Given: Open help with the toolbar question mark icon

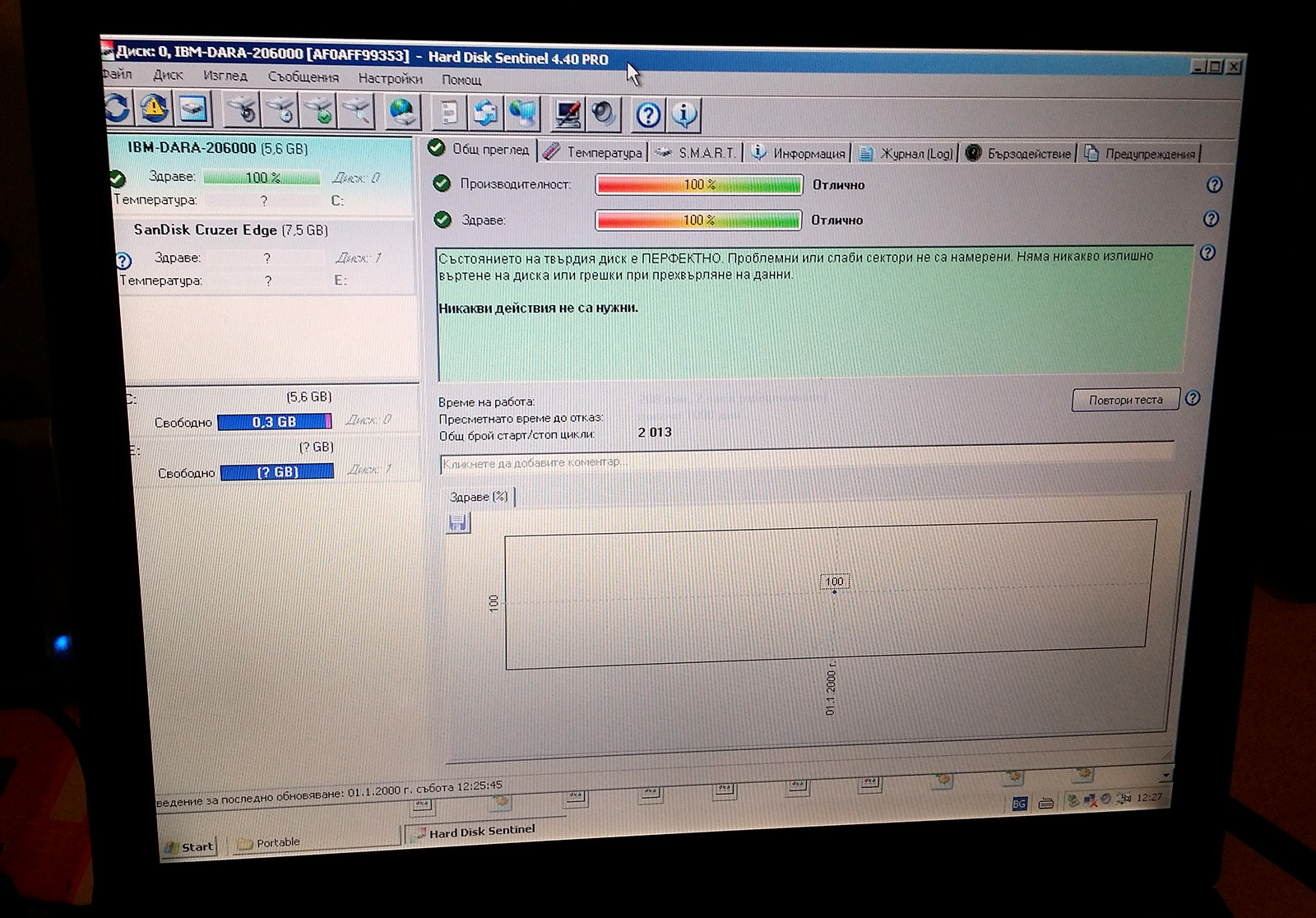Looking at the screenshot, I should pos(648,115).
